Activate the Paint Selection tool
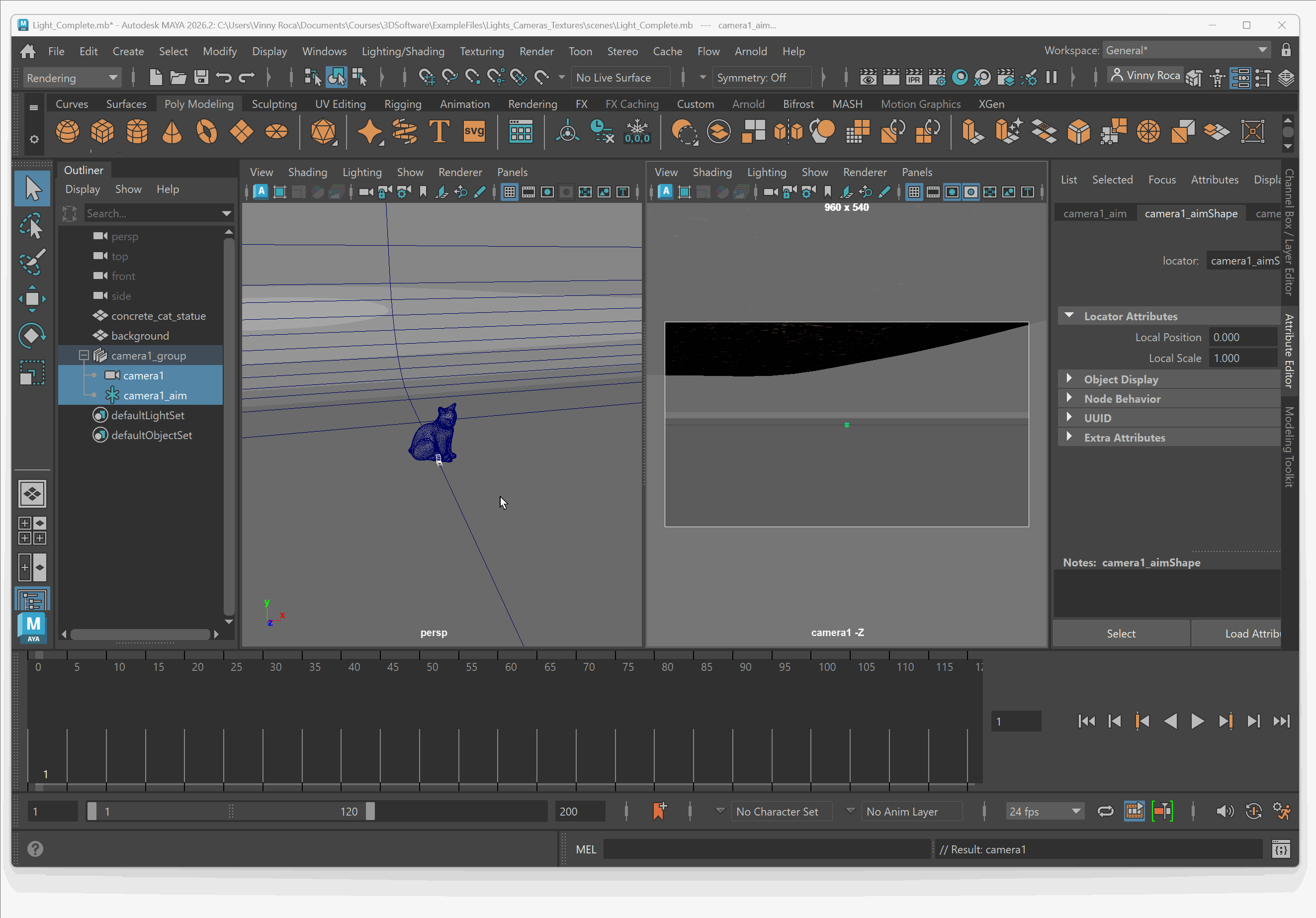Image resolution: width=1316 pixels, height=918 pixels. 32,262
